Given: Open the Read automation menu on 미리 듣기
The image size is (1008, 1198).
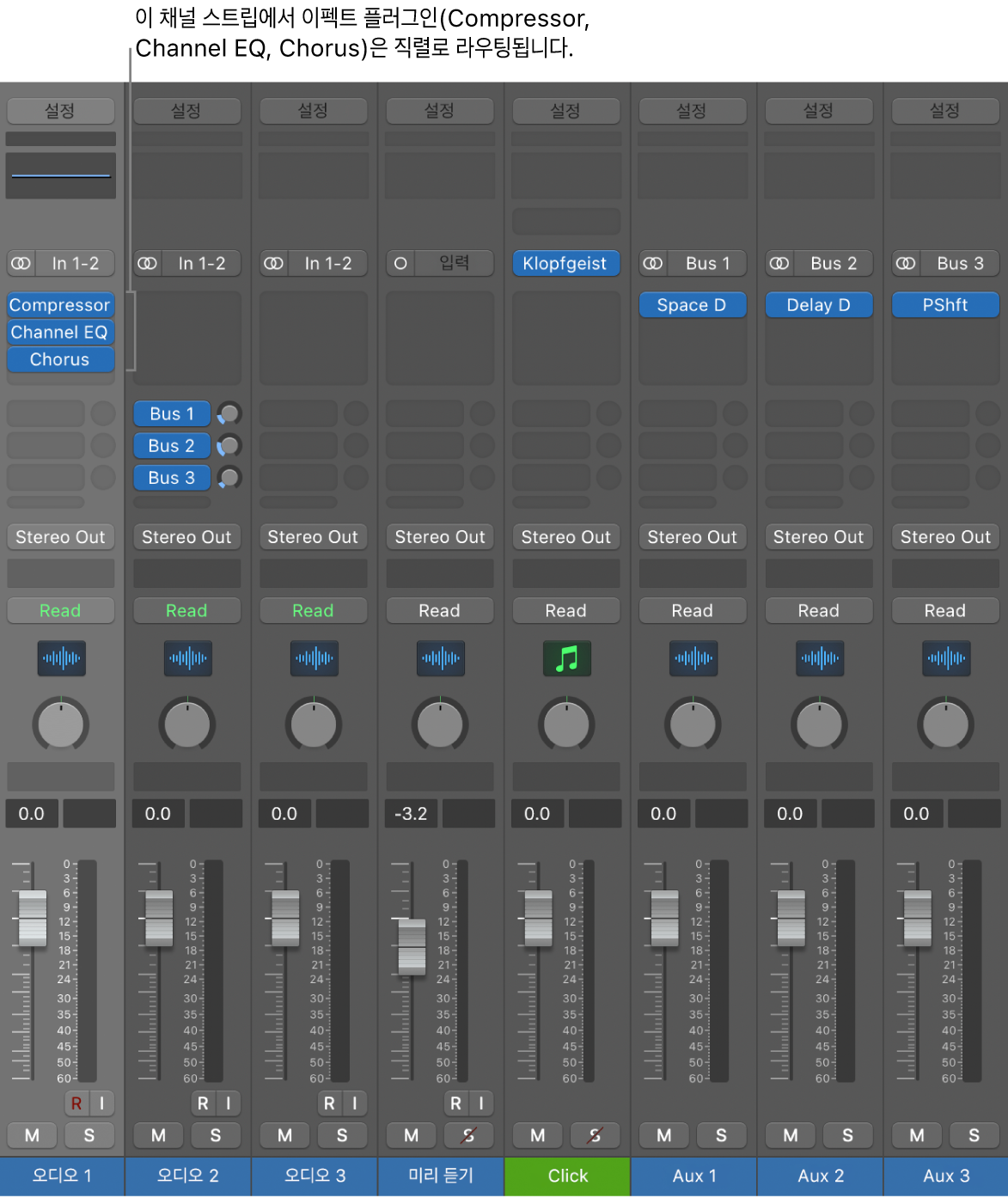Looking at the screenshot, I should point(439,611).
